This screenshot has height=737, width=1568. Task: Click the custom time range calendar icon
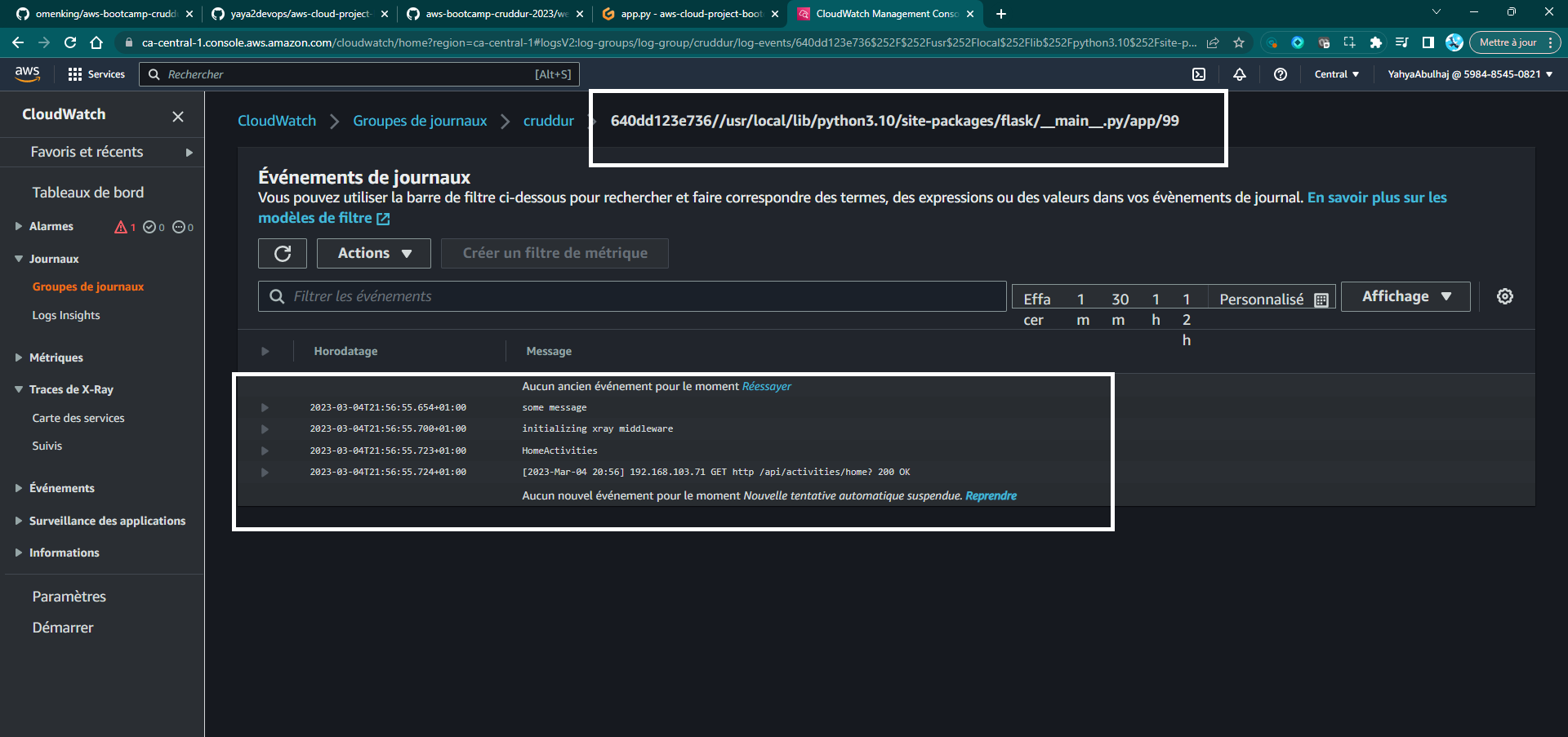[1321, 300]
